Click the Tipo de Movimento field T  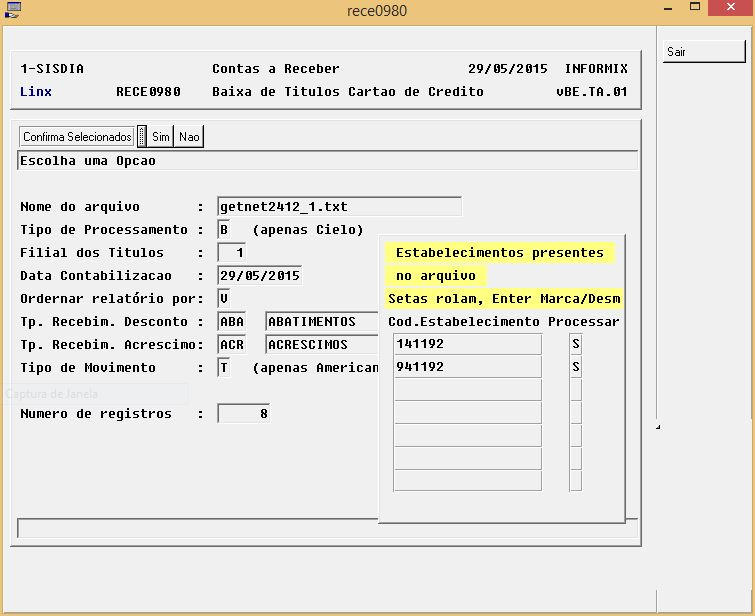point(224,368)
